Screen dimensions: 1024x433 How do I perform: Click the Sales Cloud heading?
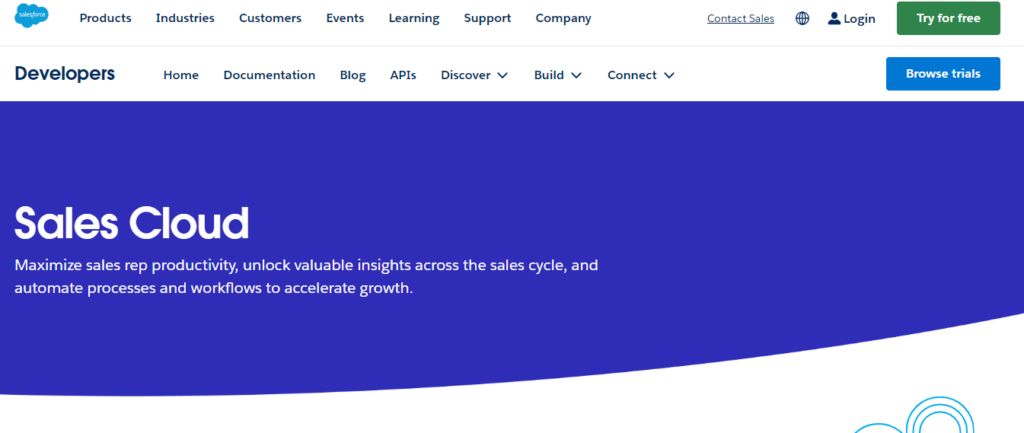click(132, 223)
